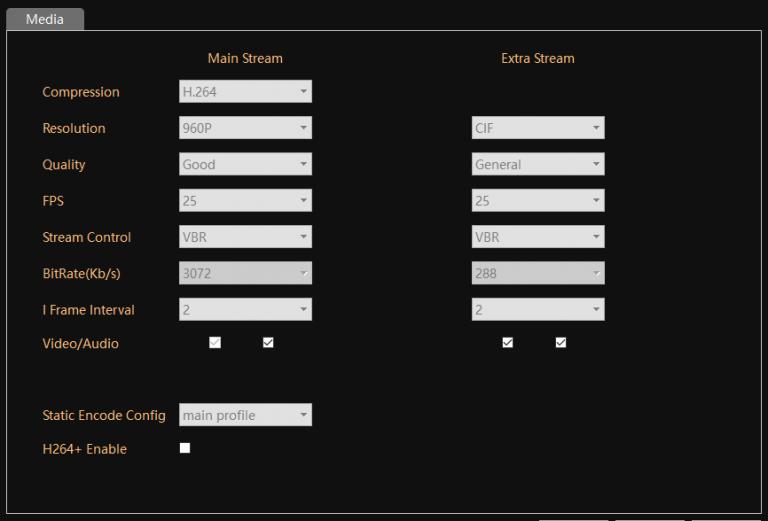Open the Main Stream Compression dropdown
Viewport: 768px width, 521px height.
[x=245, y=92]
